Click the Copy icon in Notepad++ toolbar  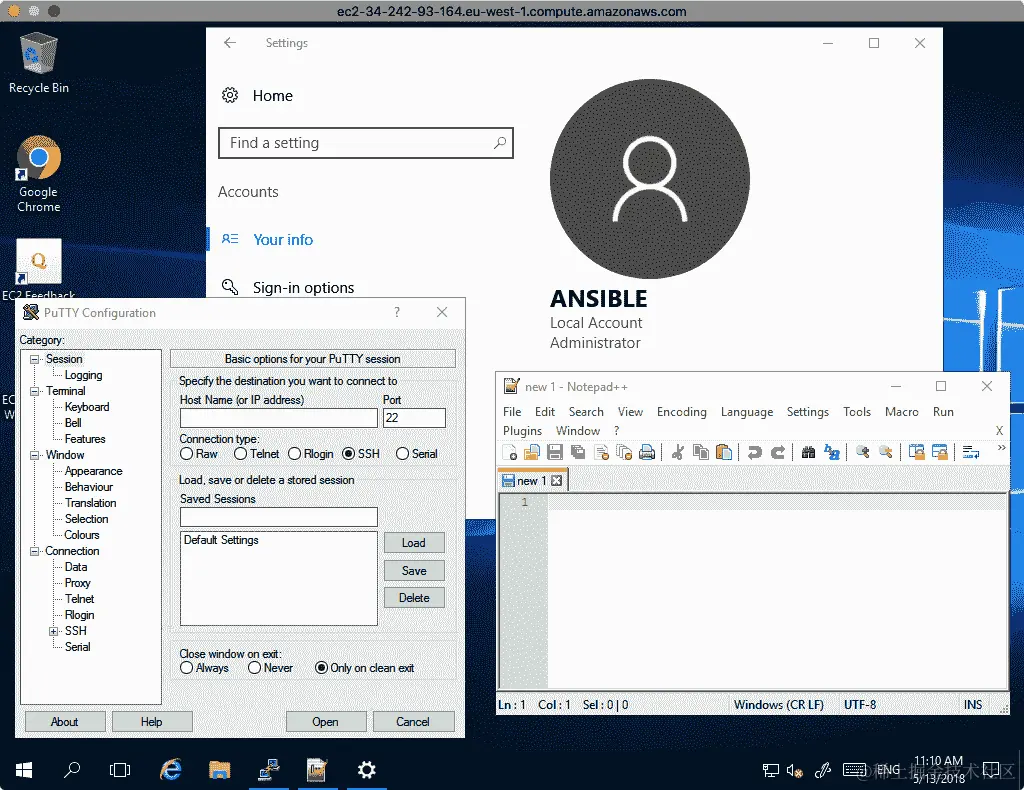pos(701,452)
